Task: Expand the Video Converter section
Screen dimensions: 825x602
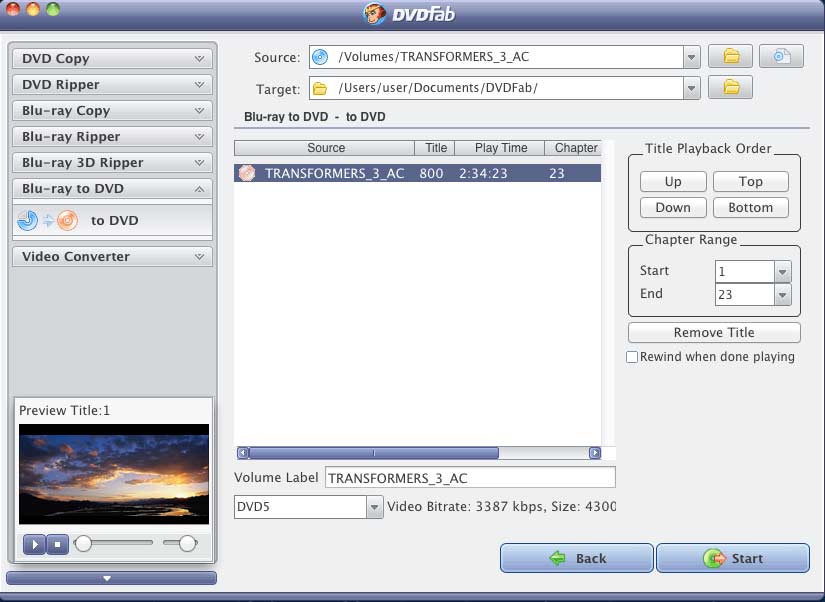Action: 112,257
